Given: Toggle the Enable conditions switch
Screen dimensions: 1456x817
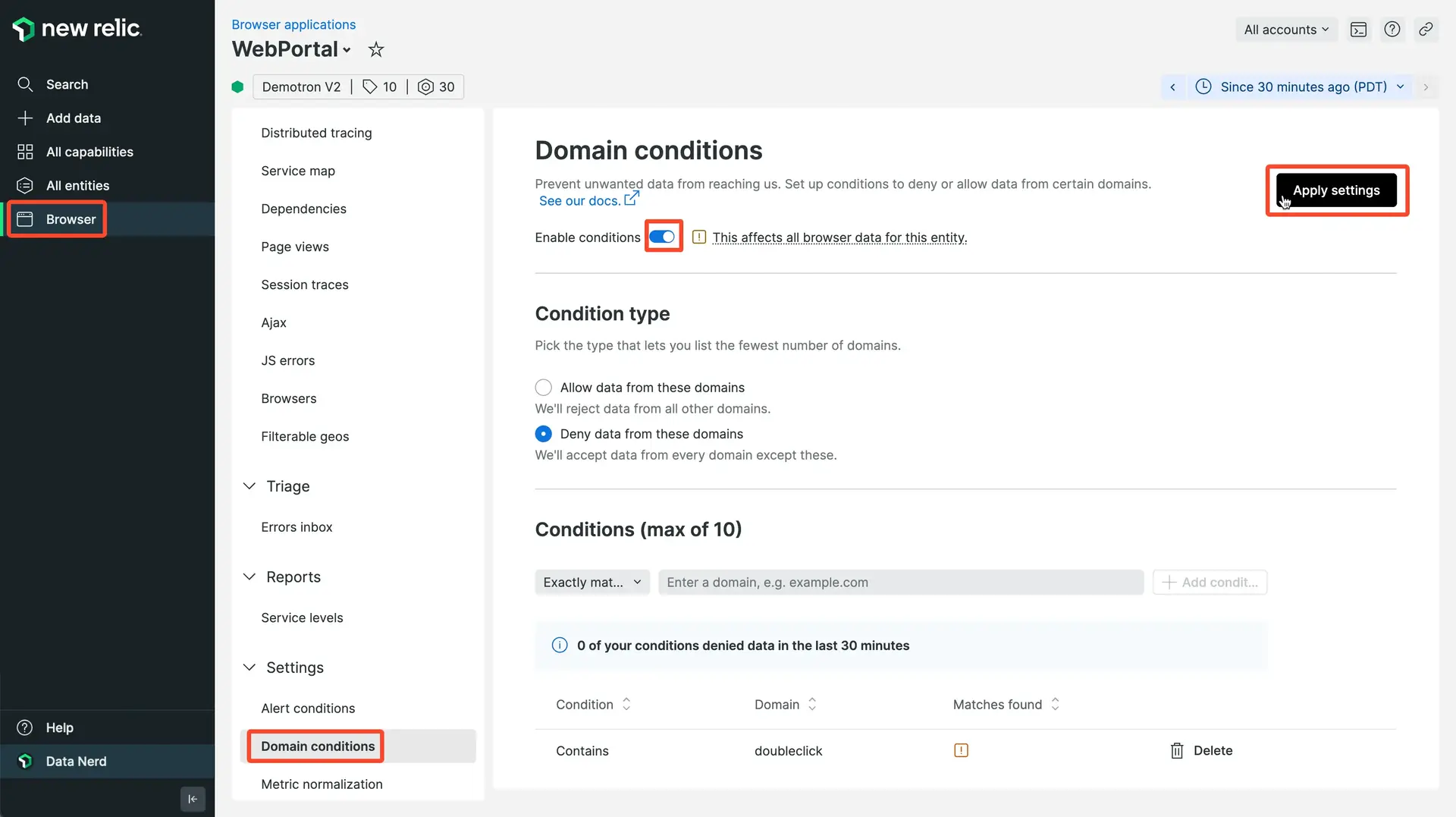Looking at the screenshot, I should pyautogui.click(x=662, y=237).
